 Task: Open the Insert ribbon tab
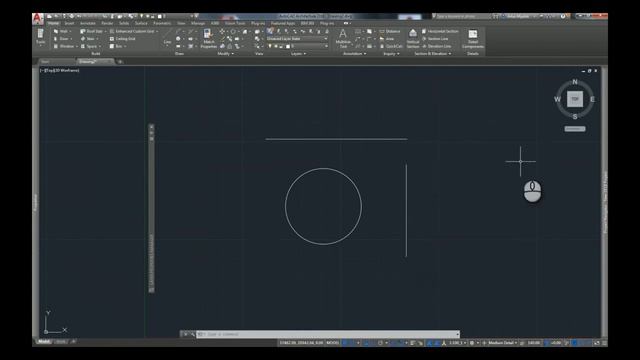tap(69, 23)
